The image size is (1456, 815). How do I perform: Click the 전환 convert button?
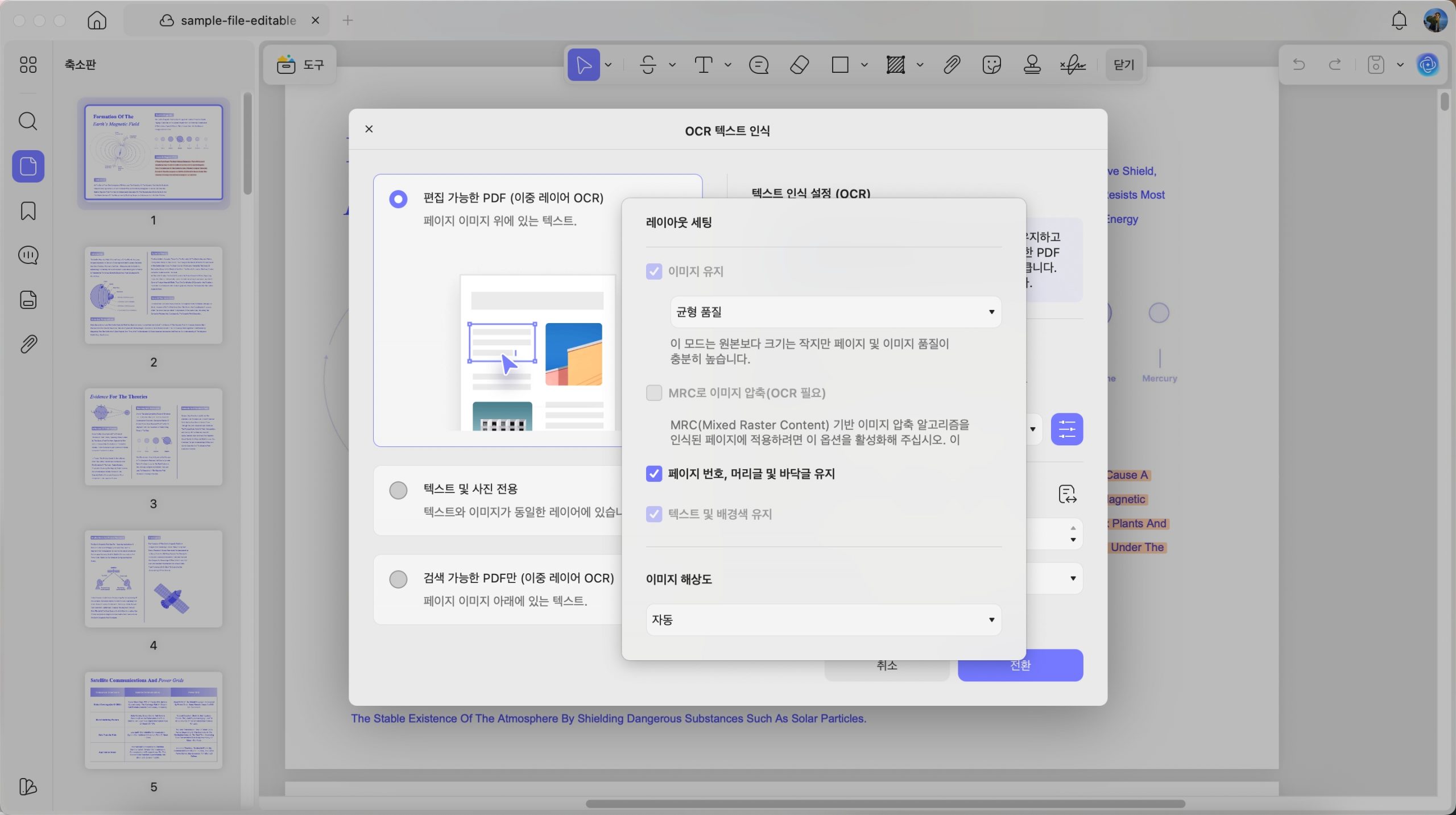[x=1020, y=665]
